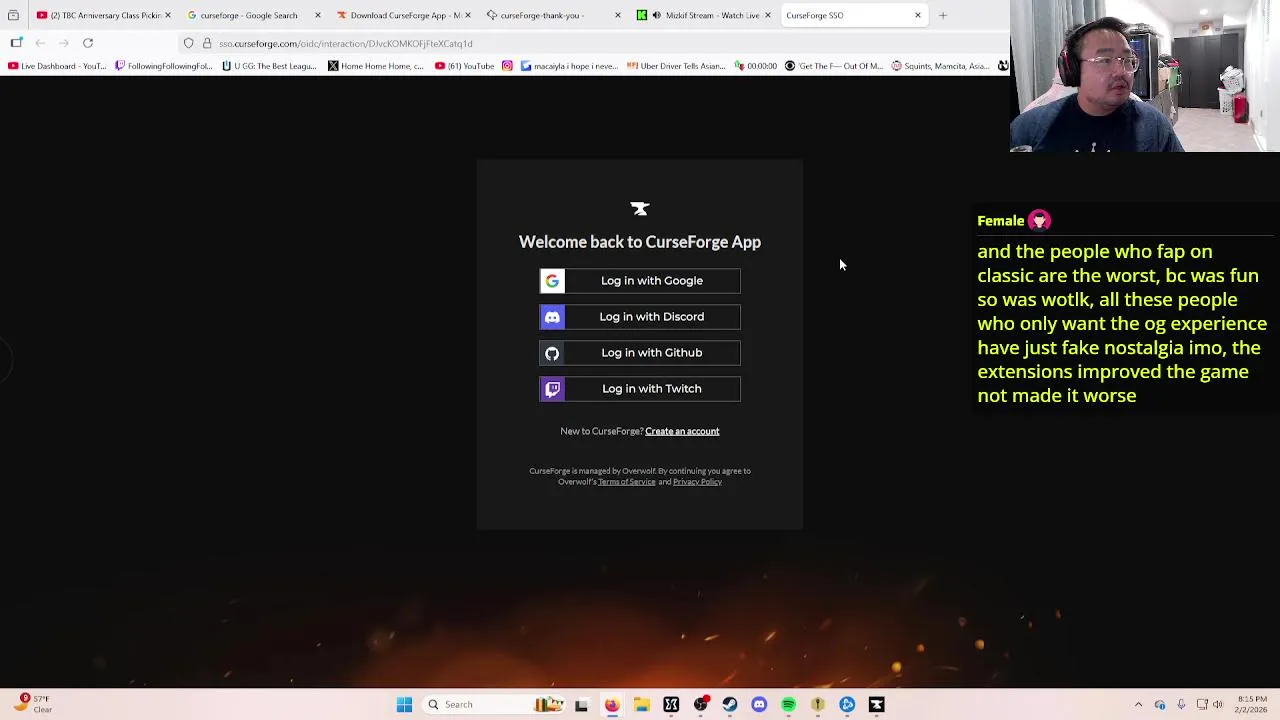Open the Live Dashboard YouTube bookmark

pyautogui.click(x=57, y=66)
